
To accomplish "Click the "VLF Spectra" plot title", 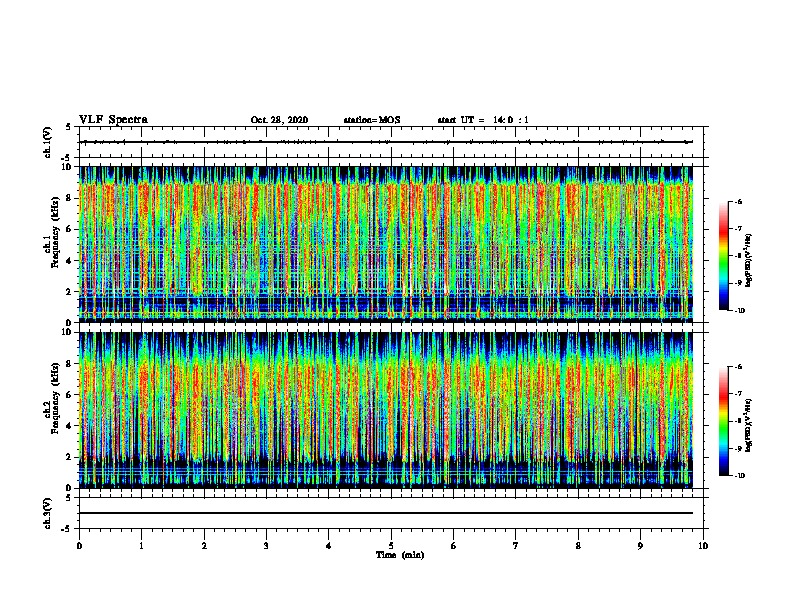I will click(113, 120).
